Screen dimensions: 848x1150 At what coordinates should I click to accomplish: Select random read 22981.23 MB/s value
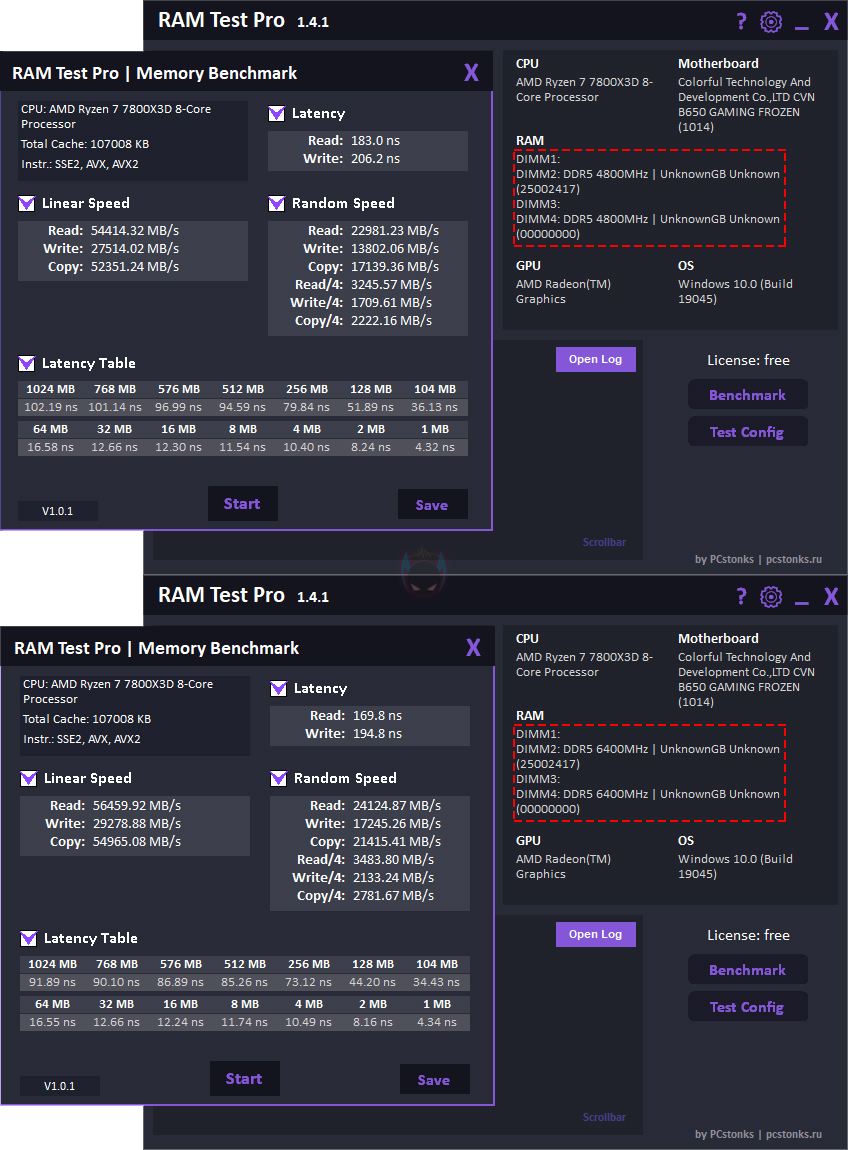(395, 230)
